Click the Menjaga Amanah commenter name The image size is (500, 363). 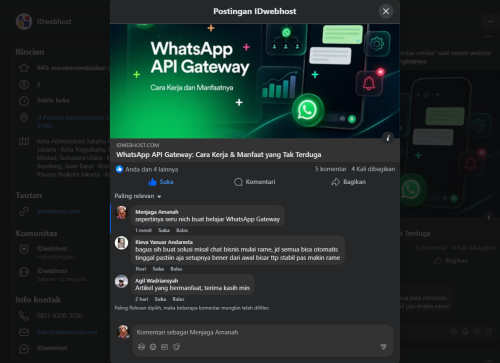tap(157, 212)
